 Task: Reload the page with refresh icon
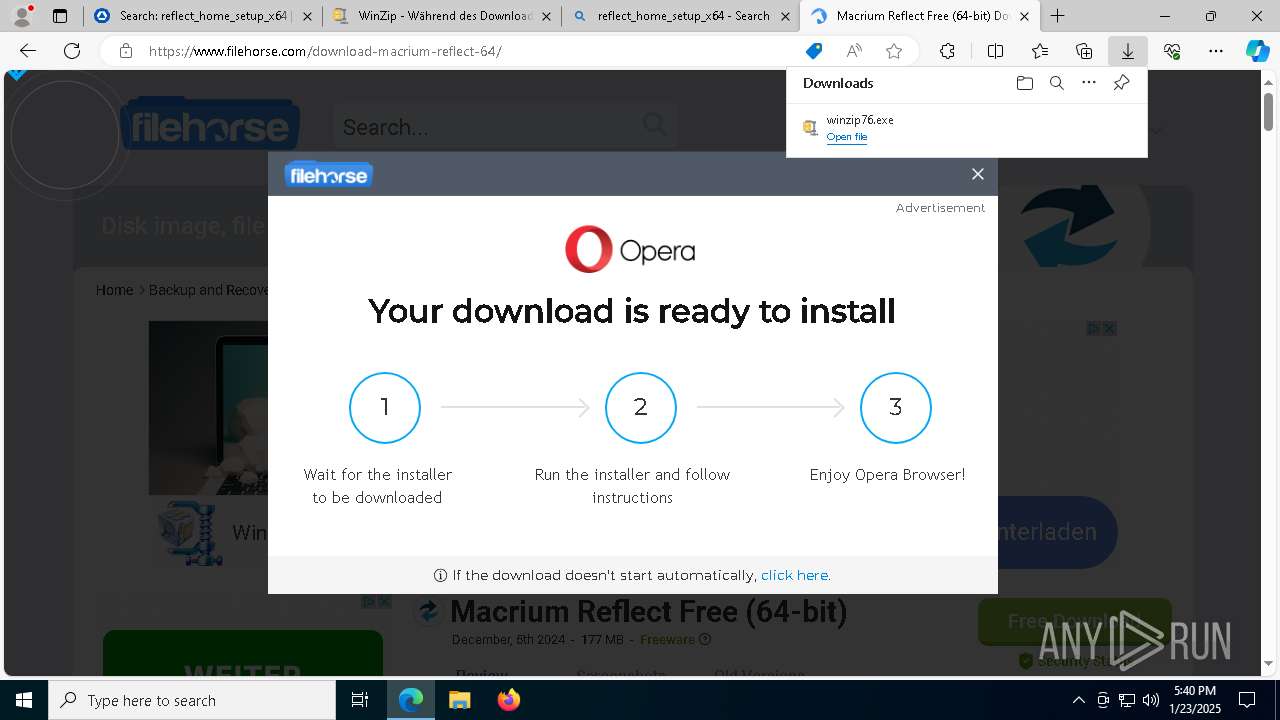tap(72, 51)
